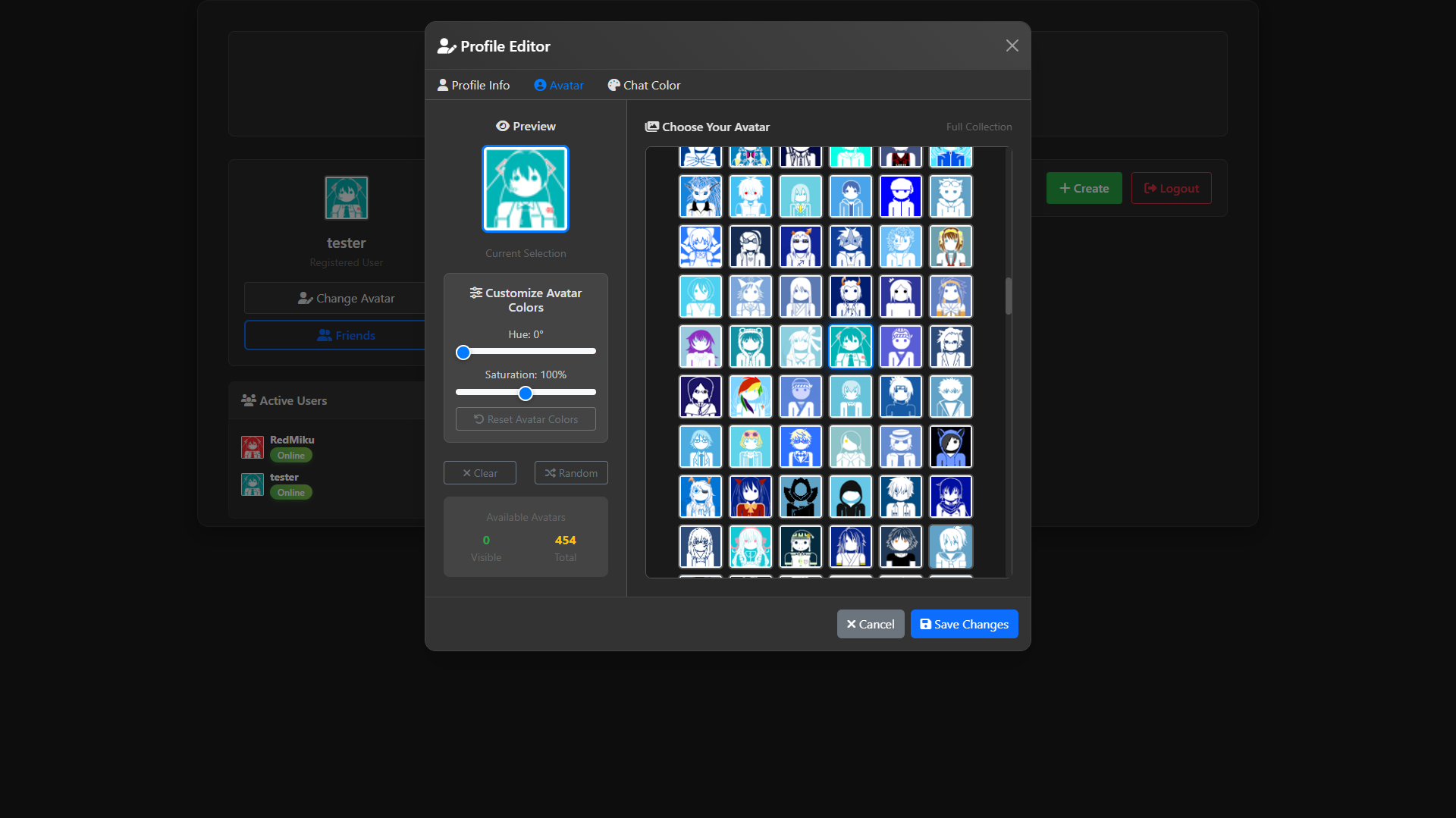This screenshot has width=1456, height=818.
Task: Click the avatar list scrollbar thumb
Action: click(x=1008, y=296)
